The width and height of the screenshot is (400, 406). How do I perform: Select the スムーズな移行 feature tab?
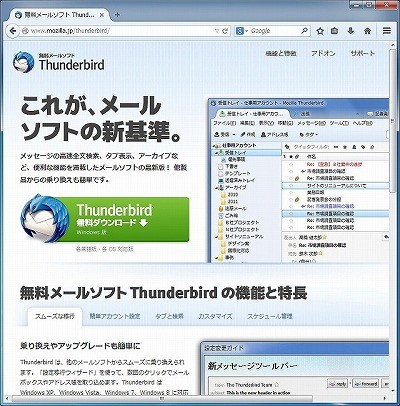click(x=55, y=316)
